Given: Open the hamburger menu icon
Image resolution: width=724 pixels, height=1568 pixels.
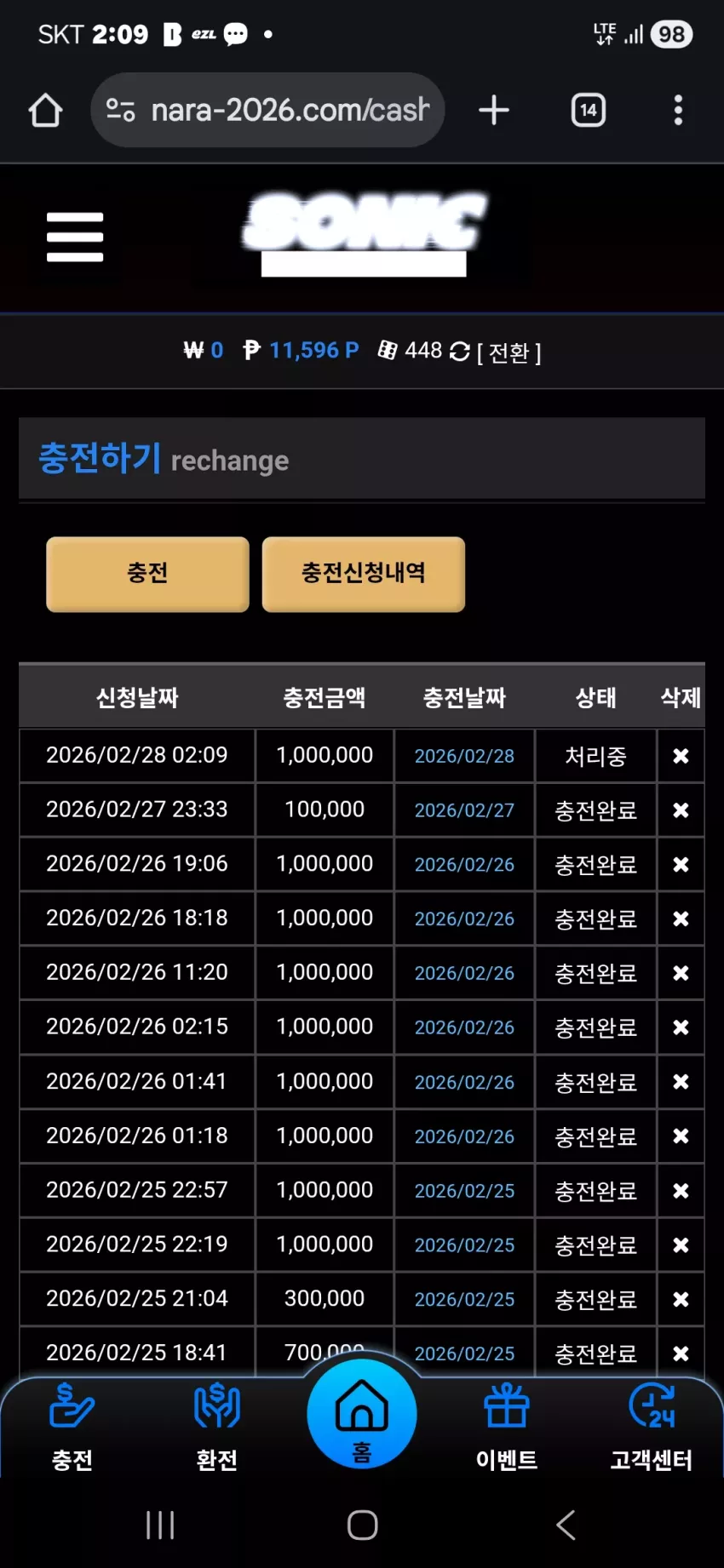Looking at the screenshot, I should click(x=75, y=237).
